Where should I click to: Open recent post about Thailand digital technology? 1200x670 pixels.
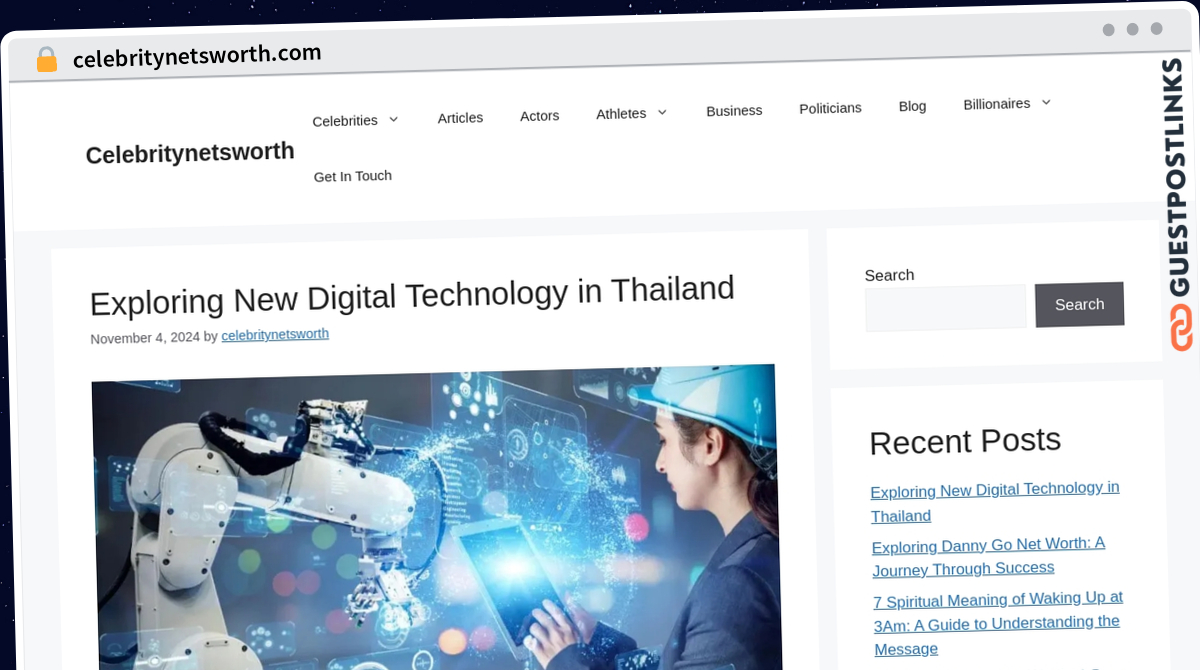(x=995, y=502)
